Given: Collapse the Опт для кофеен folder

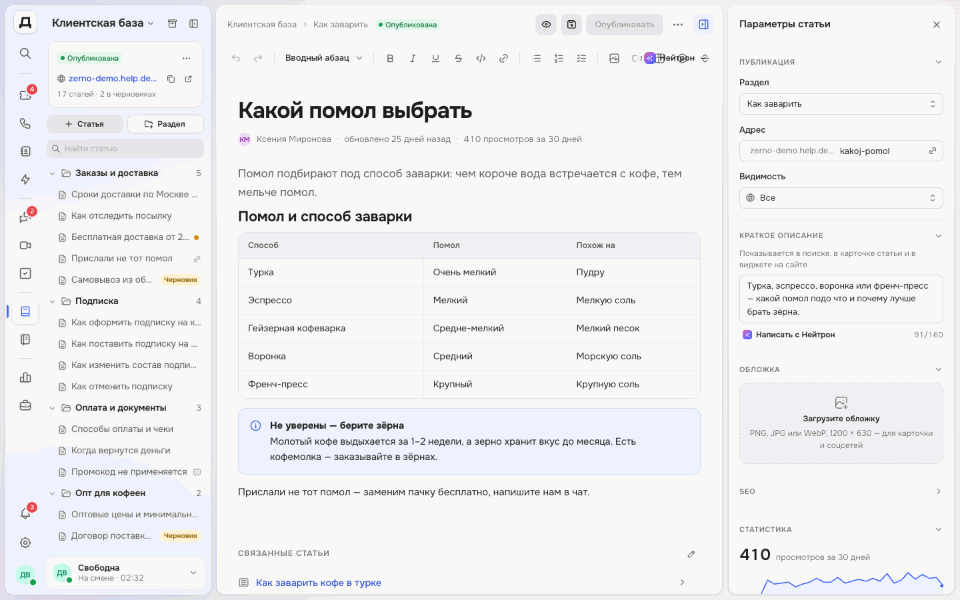Looking at the screenshot, I should [52, 493].
